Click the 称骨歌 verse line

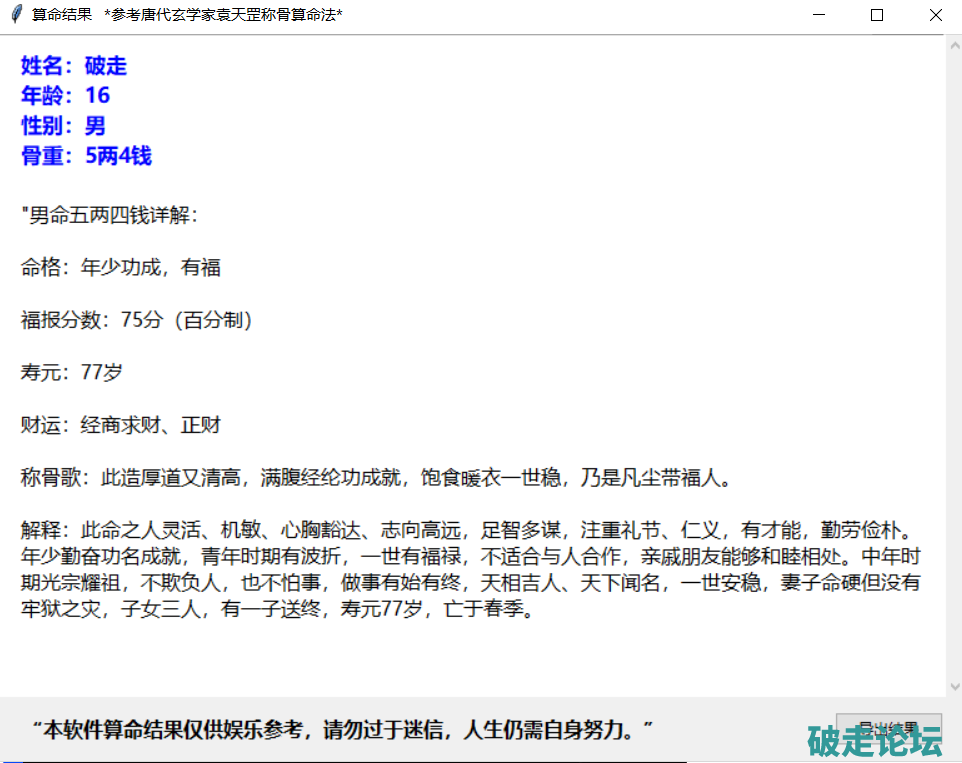[376, 478]
